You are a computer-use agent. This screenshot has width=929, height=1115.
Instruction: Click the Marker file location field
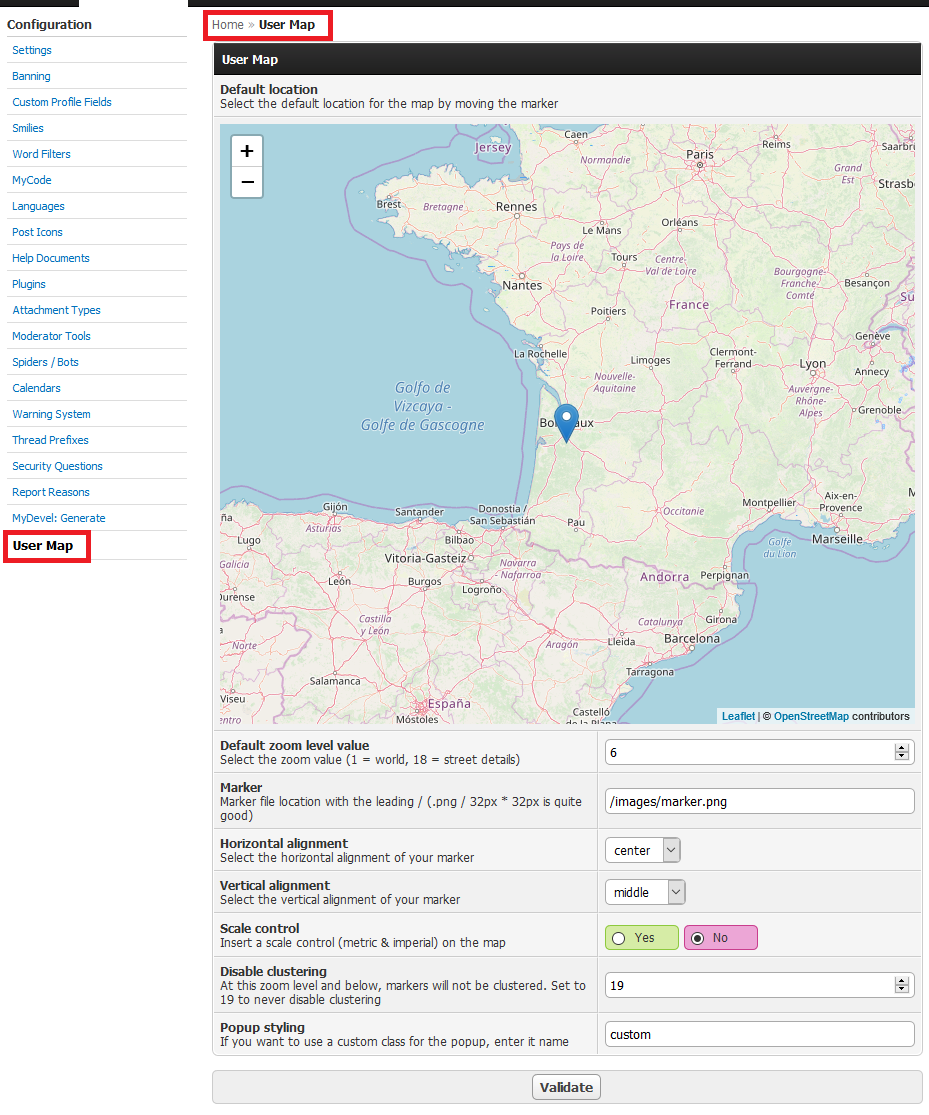coord(759,801)
